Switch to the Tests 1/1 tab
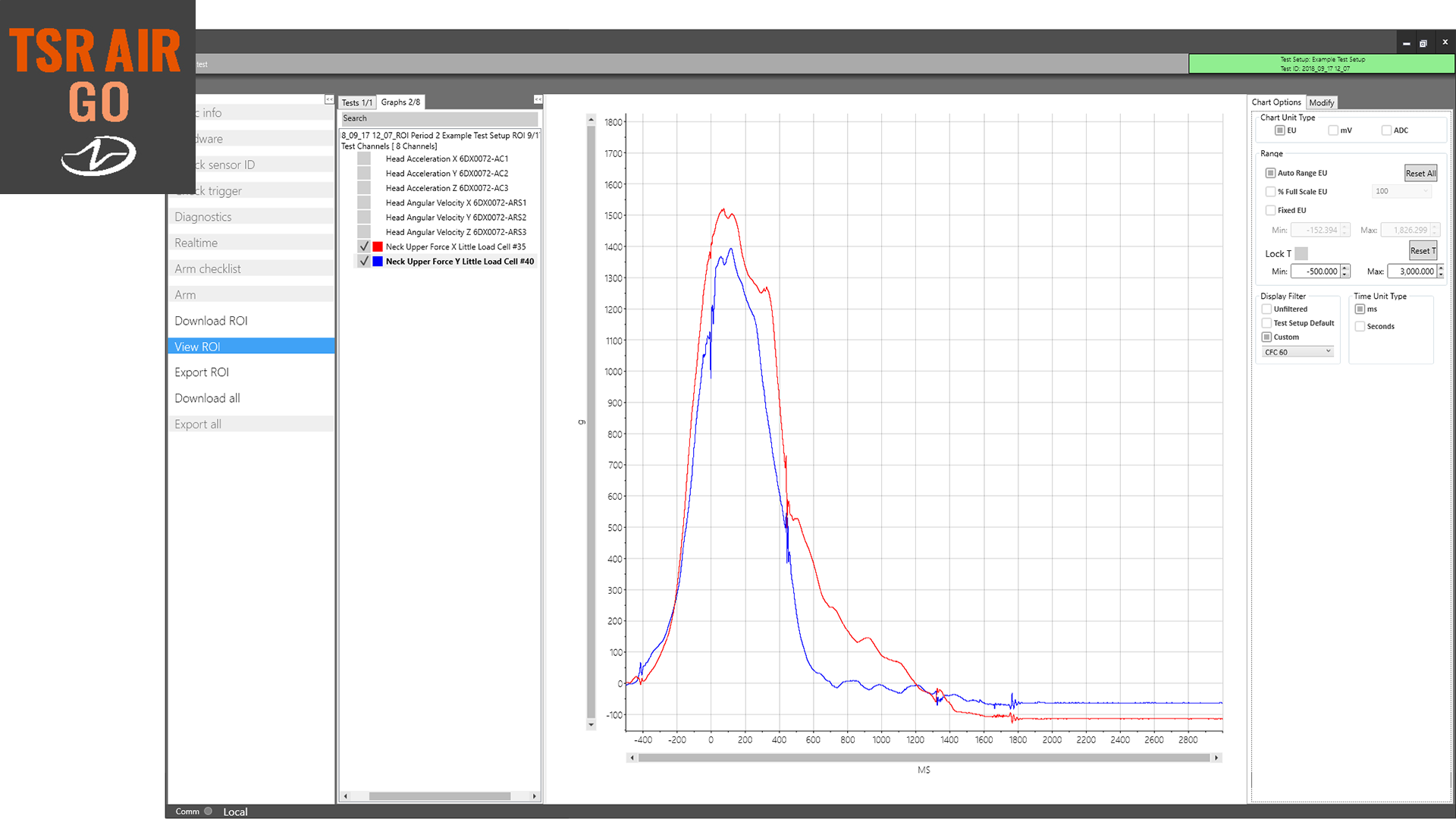 (x=356, y=102)
